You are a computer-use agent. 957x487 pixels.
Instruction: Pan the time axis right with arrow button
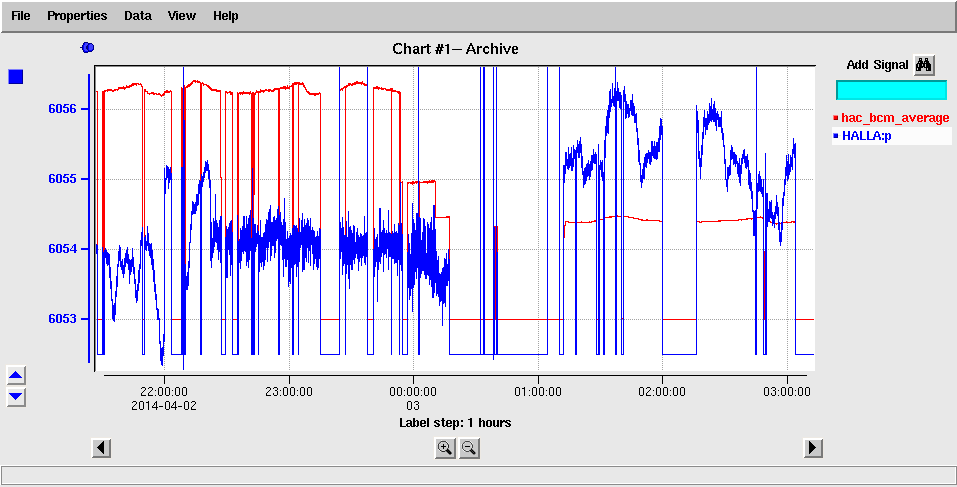click(x=812, y=448)
